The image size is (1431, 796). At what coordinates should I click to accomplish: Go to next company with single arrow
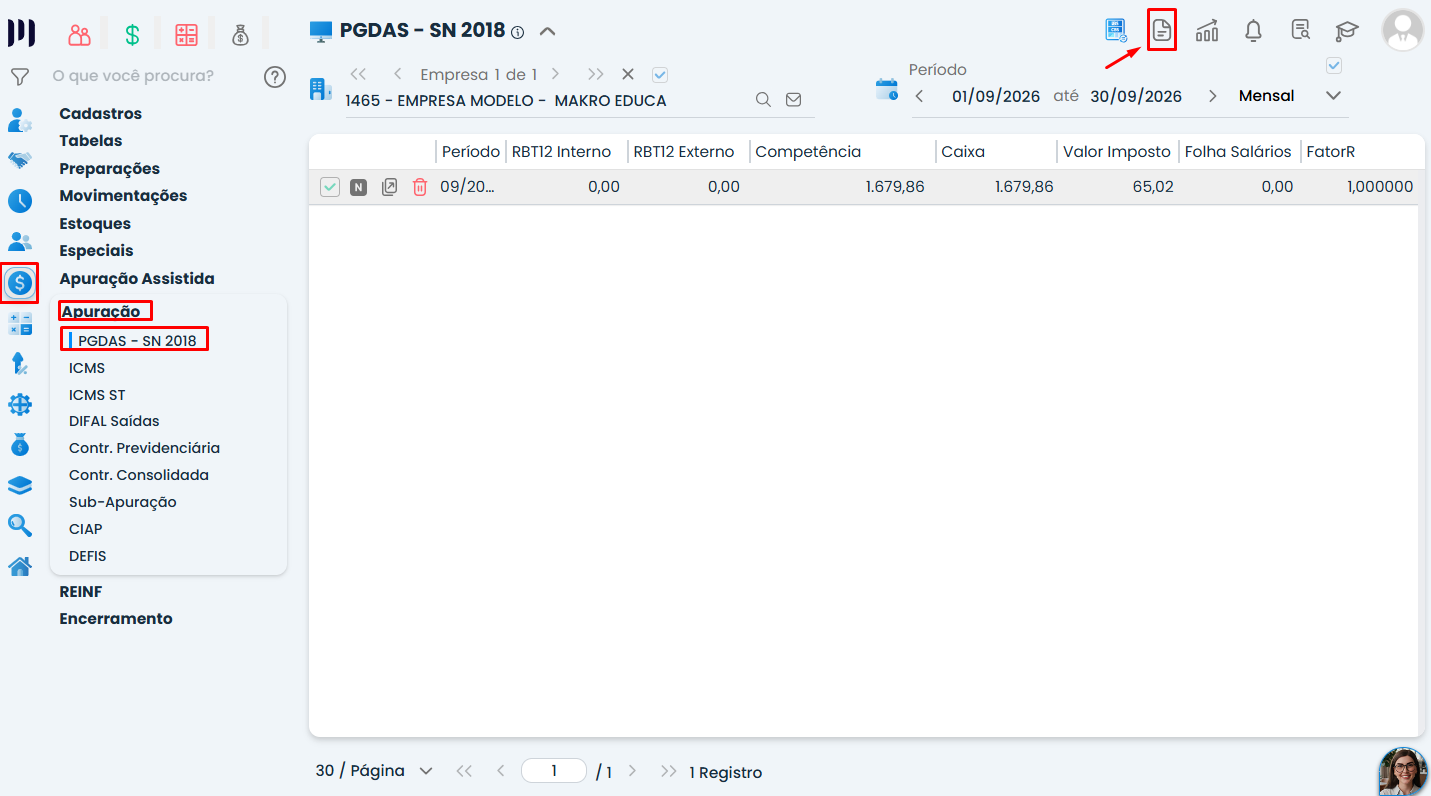556,74
